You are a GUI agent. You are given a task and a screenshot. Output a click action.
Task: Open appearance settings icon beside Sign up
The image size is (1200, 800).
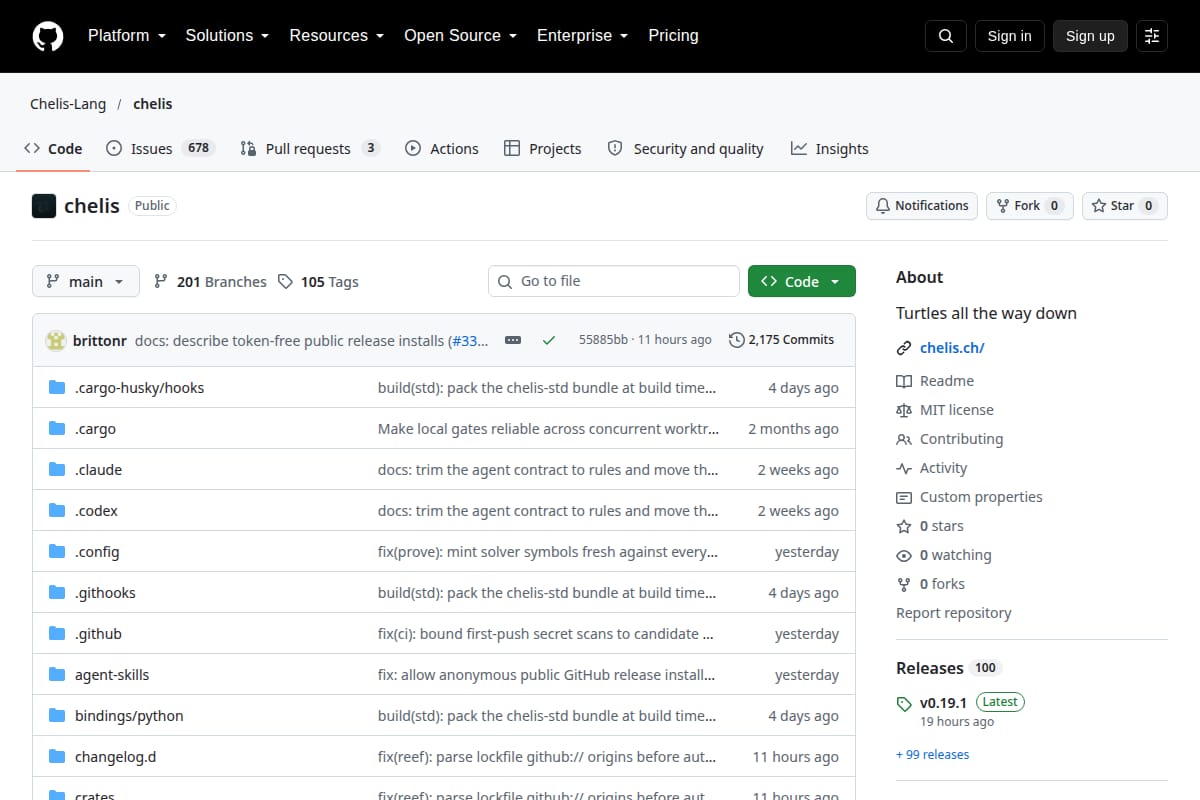click(x=1152, y=36)
